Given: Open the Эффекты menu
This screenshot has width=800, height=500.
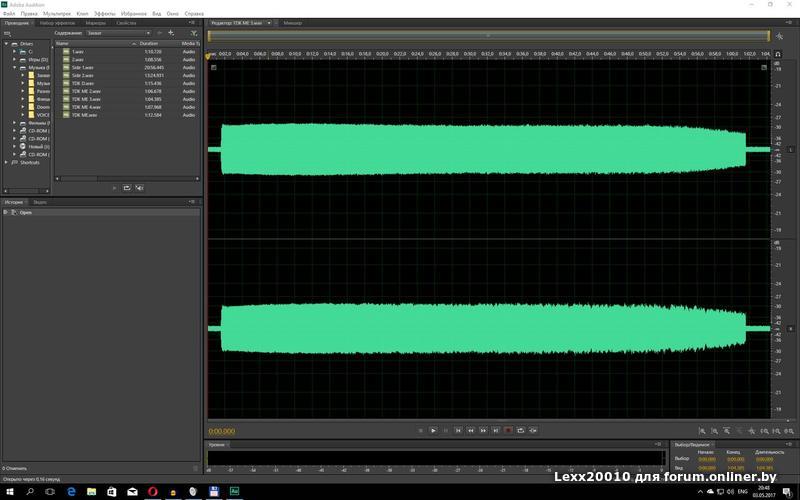Looking at the screenshot, I should pos(105,14).
